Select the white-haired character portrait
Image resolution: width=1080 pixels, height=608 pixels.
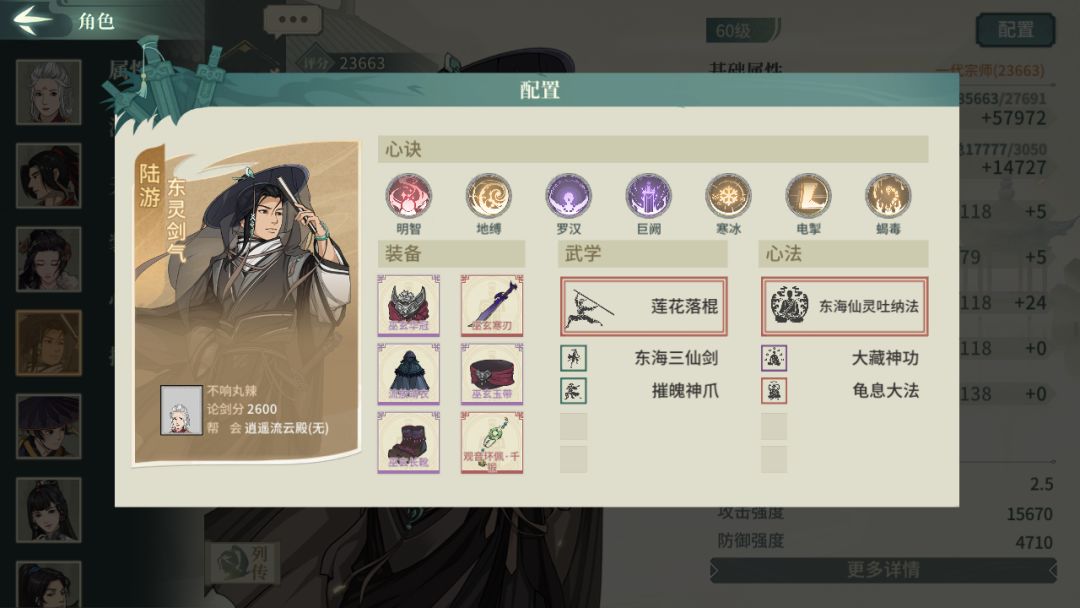(48, 92)
